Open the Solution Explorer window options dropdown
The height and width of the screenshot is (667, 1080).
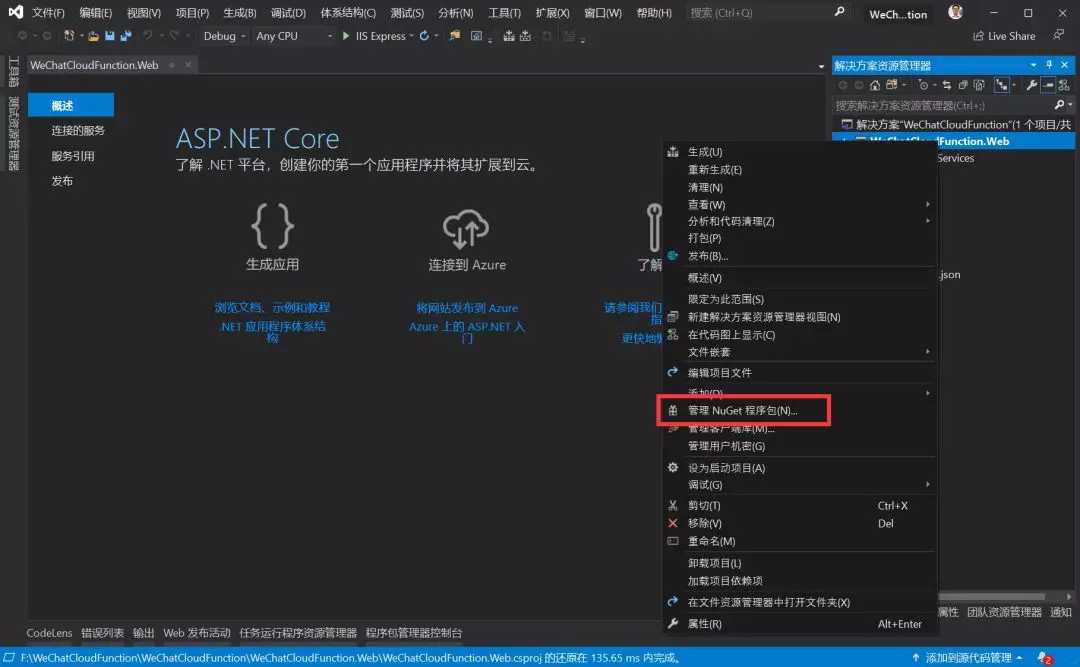tap(1033, 65)
